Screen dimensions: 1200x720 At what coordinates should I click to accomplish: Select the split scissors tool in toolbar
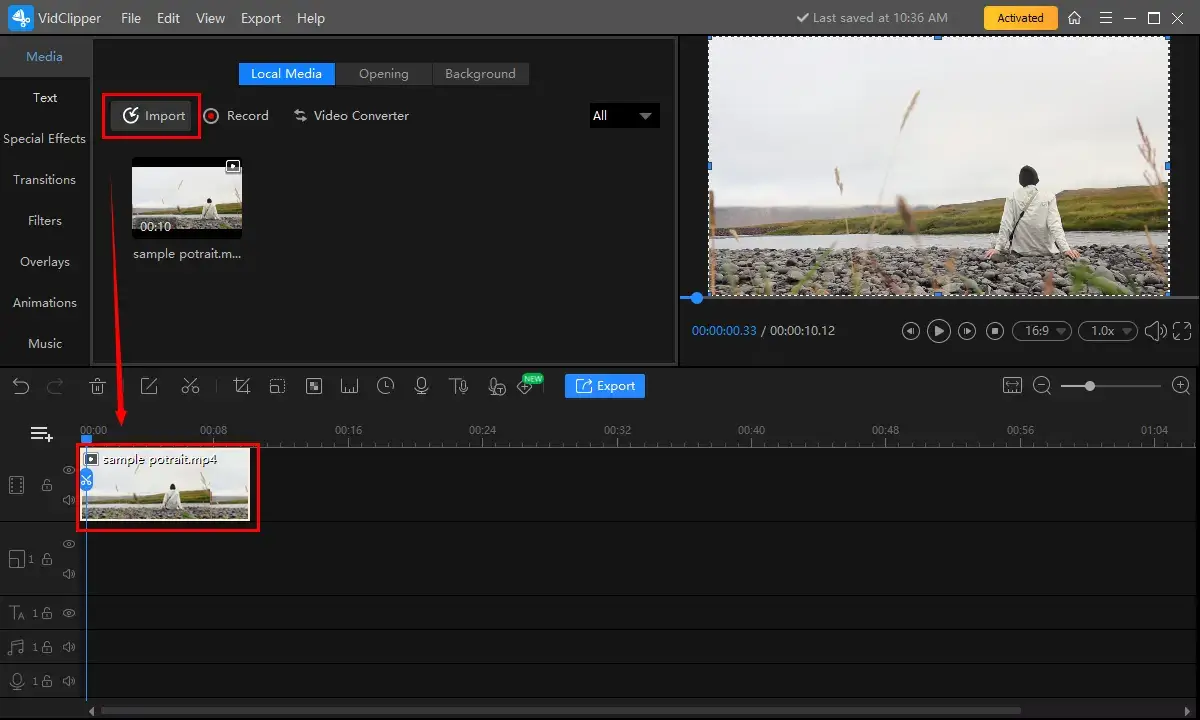190,386
